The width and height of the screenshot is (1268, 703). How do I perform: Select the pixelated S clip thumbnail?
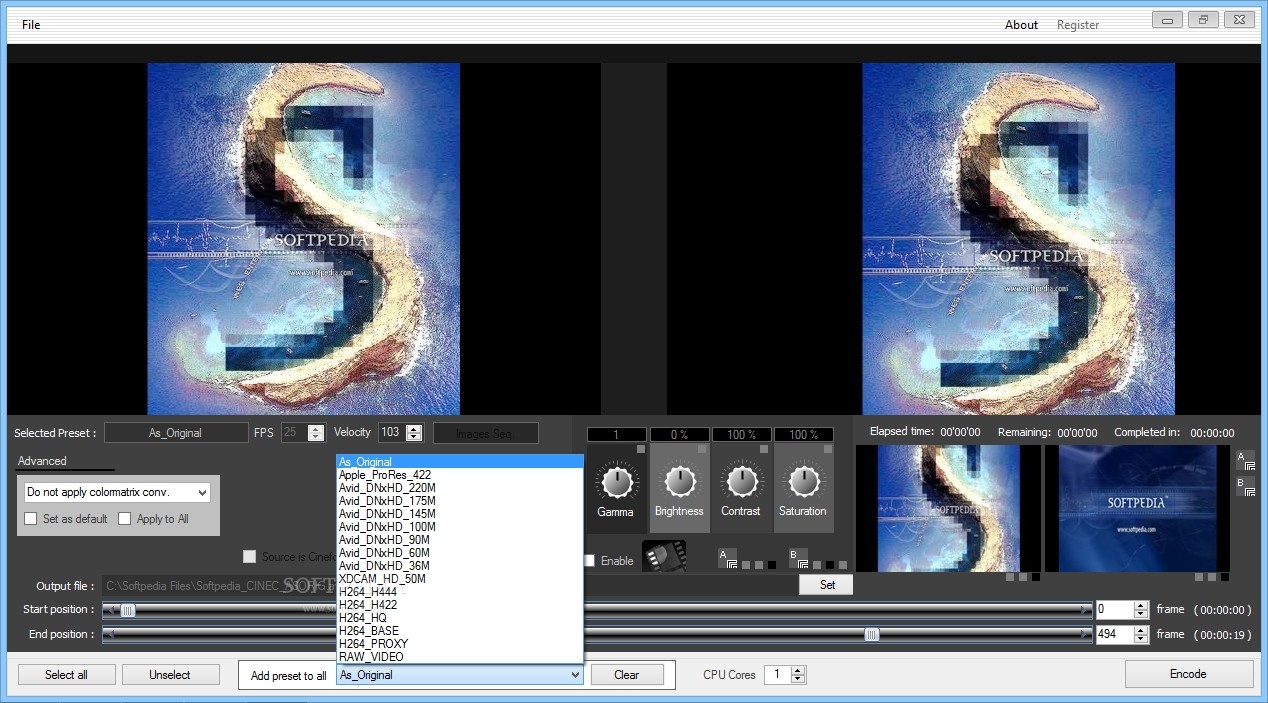coord(948,508)
